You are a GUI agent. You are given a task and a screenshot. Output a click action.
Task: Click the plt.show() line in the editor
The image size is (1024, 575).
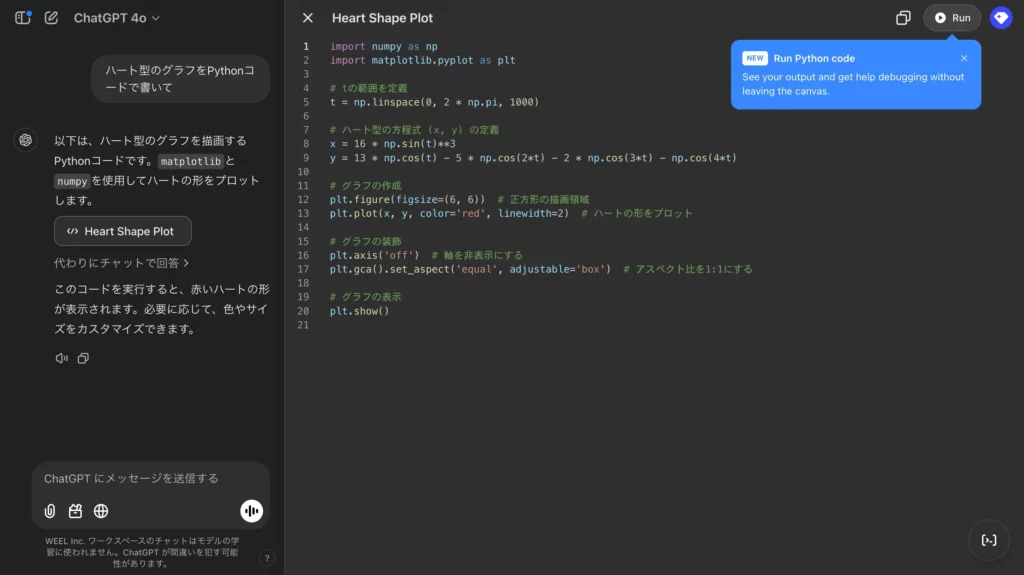click(359, 311)
